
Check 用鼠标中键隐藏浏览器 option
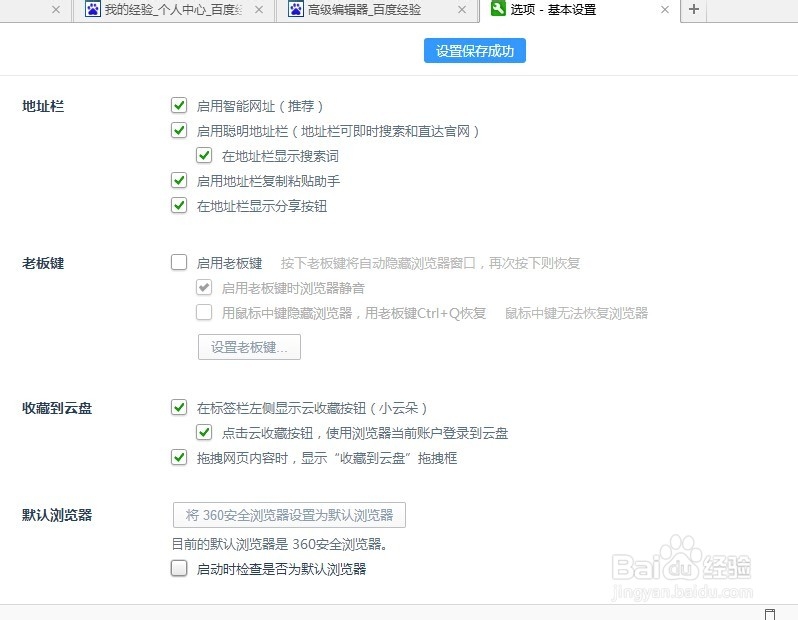coord(204,313)
